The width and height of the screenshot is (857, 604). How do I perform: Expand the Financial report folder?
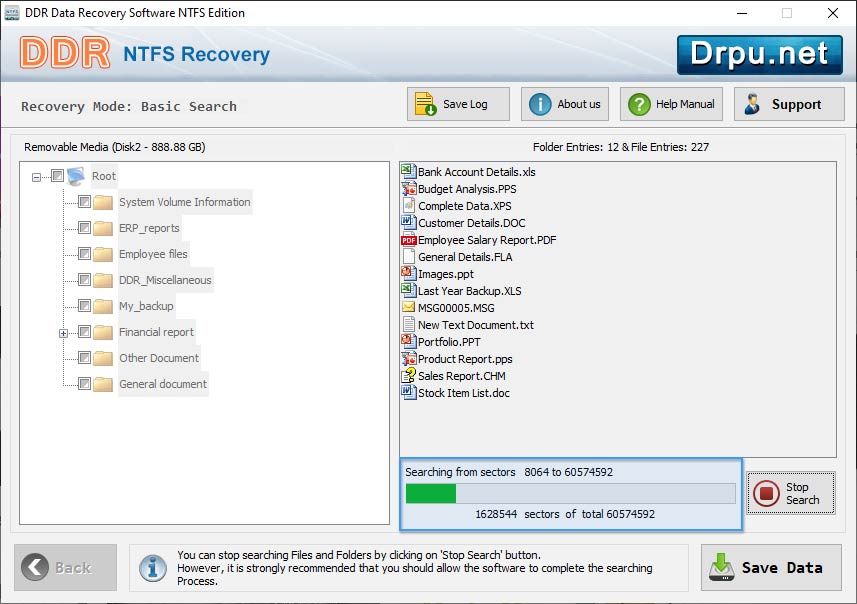pyautogui.click(x=63, y=333)
